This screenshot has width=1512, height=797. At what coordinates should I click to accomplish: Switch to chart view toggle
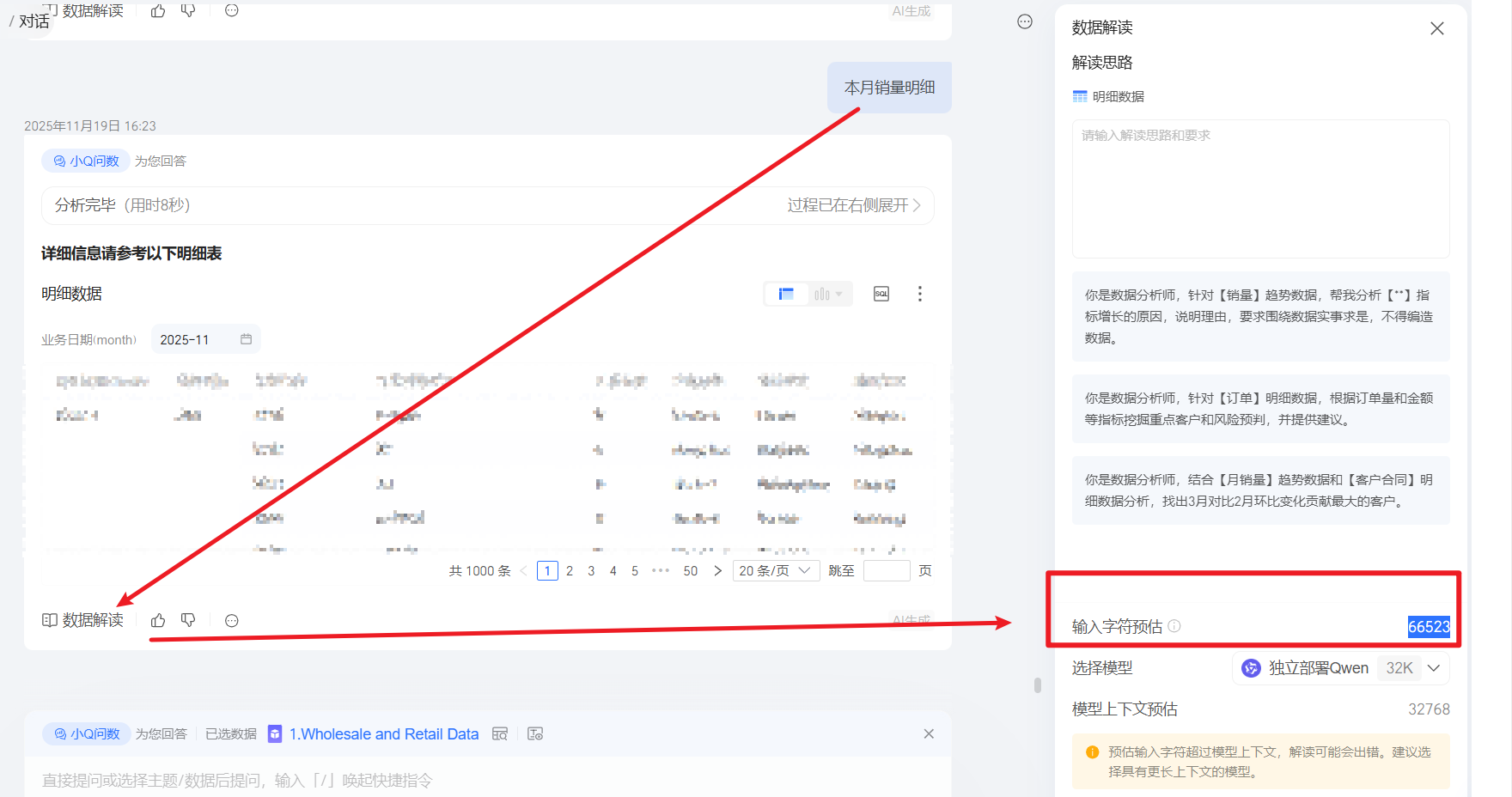pos(827,294)
